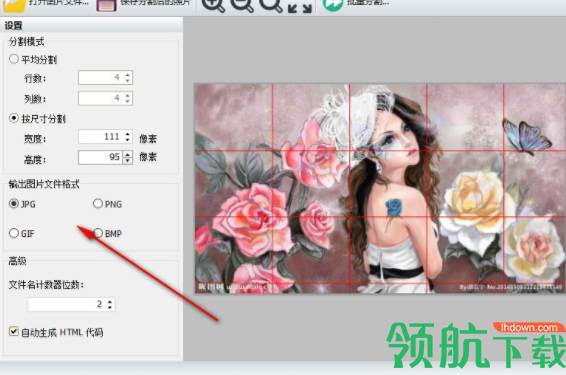Increase the 宽度 value with up arrow
This screenshot has height=375, width=566.
(x=127, y=134)
